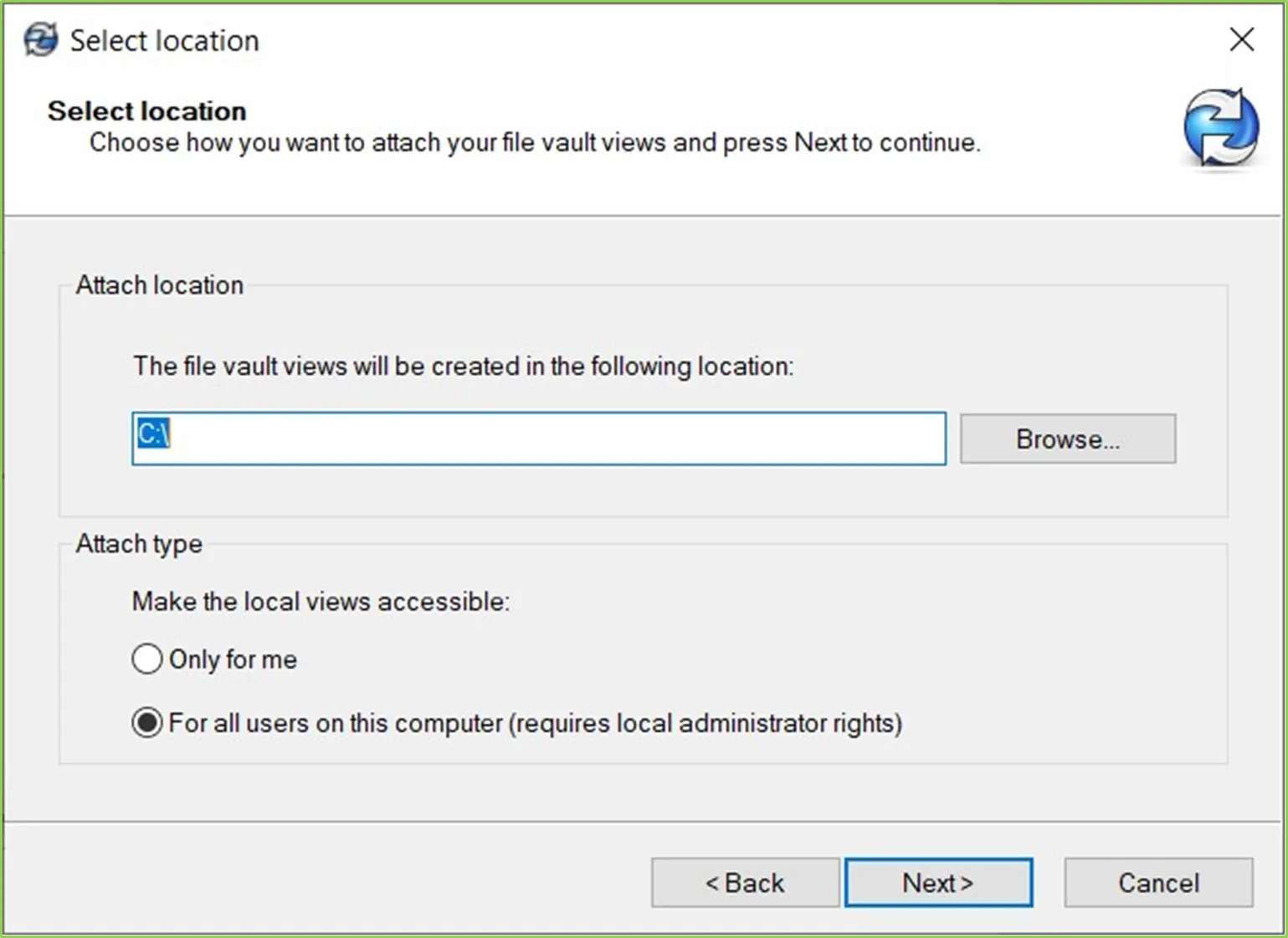Click the bold 'Select location' heading
This screenshot has height=938, width=1288.
point(146,110)
